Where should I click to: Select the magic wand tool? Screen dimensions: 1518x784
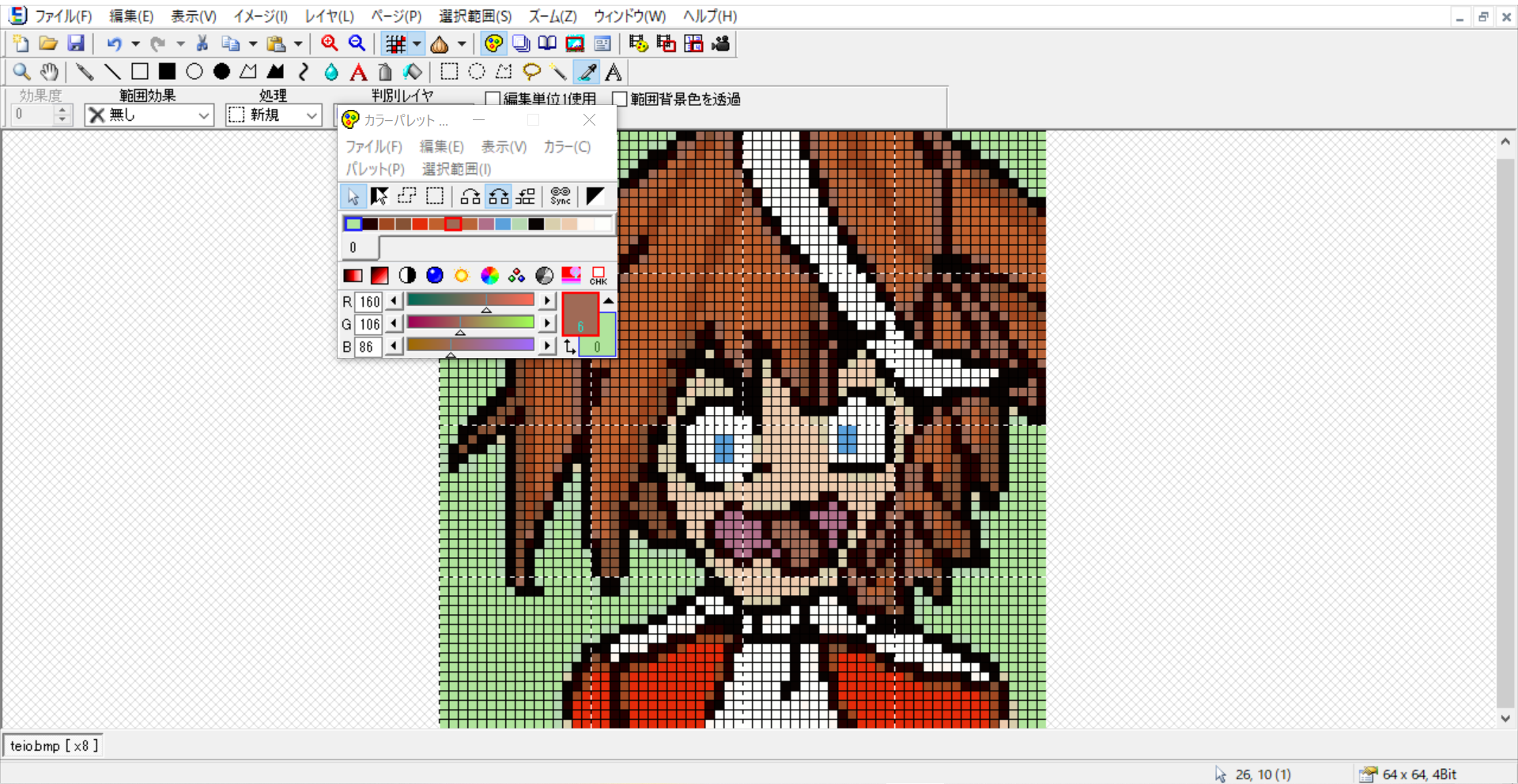[x=559, y=72]
